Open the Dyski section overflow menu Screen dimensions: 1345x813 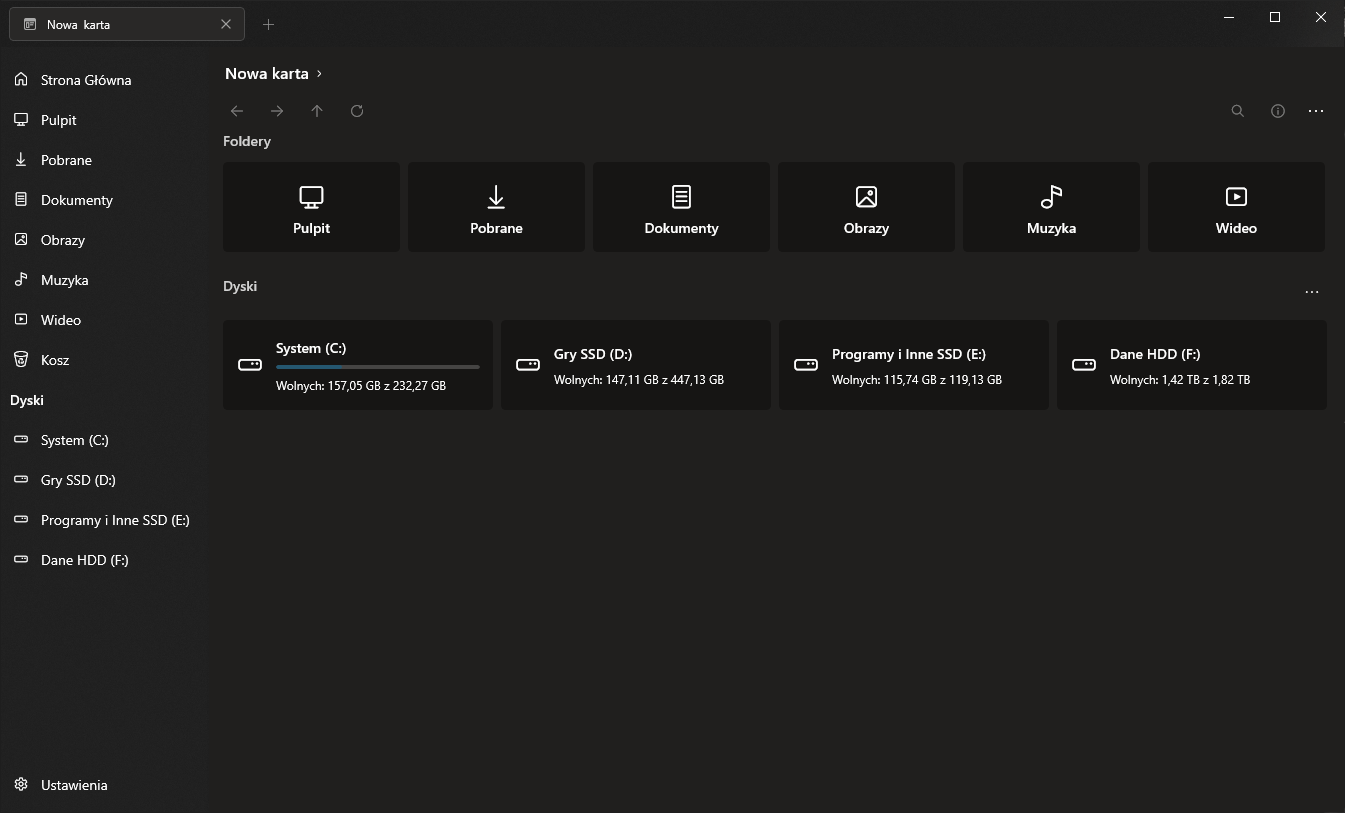1312,291
